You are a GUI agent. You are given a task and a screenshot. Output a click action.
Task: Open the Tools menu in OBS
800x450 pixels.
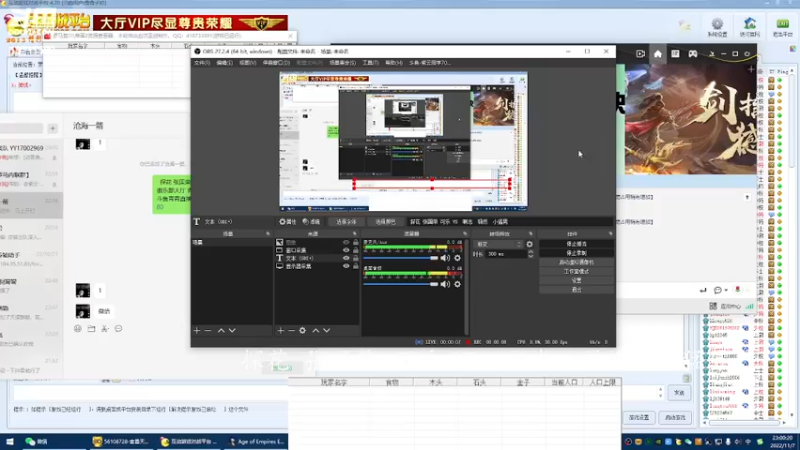point(370,63)
